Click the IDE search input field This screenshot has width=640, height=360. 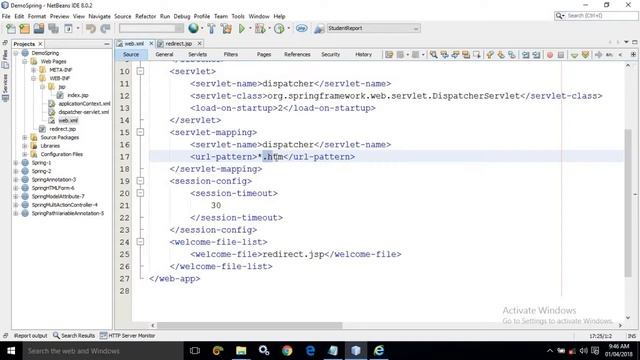[x=601, y=16]
